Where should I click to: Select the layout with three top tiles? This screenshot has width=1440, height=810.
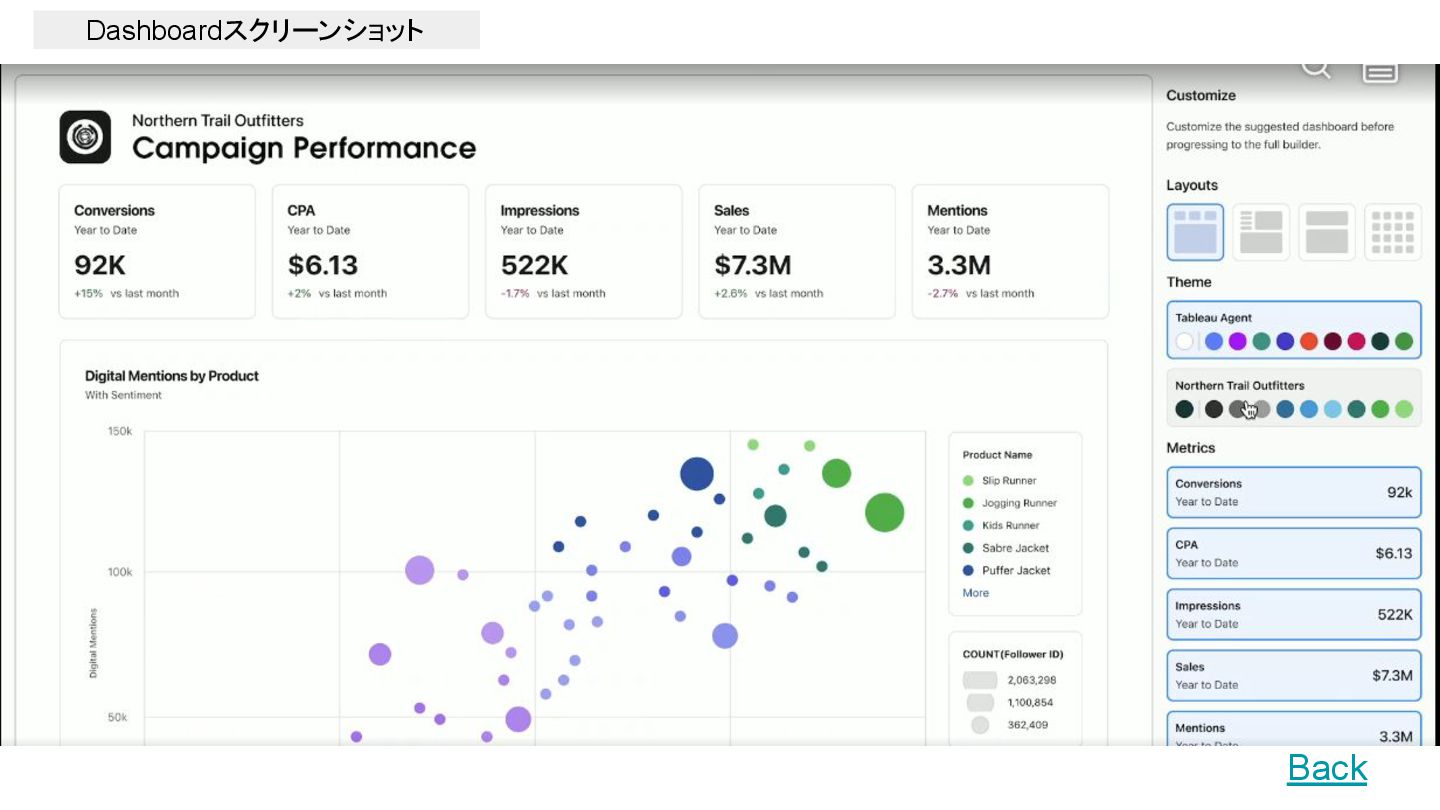click(1195, 232)
